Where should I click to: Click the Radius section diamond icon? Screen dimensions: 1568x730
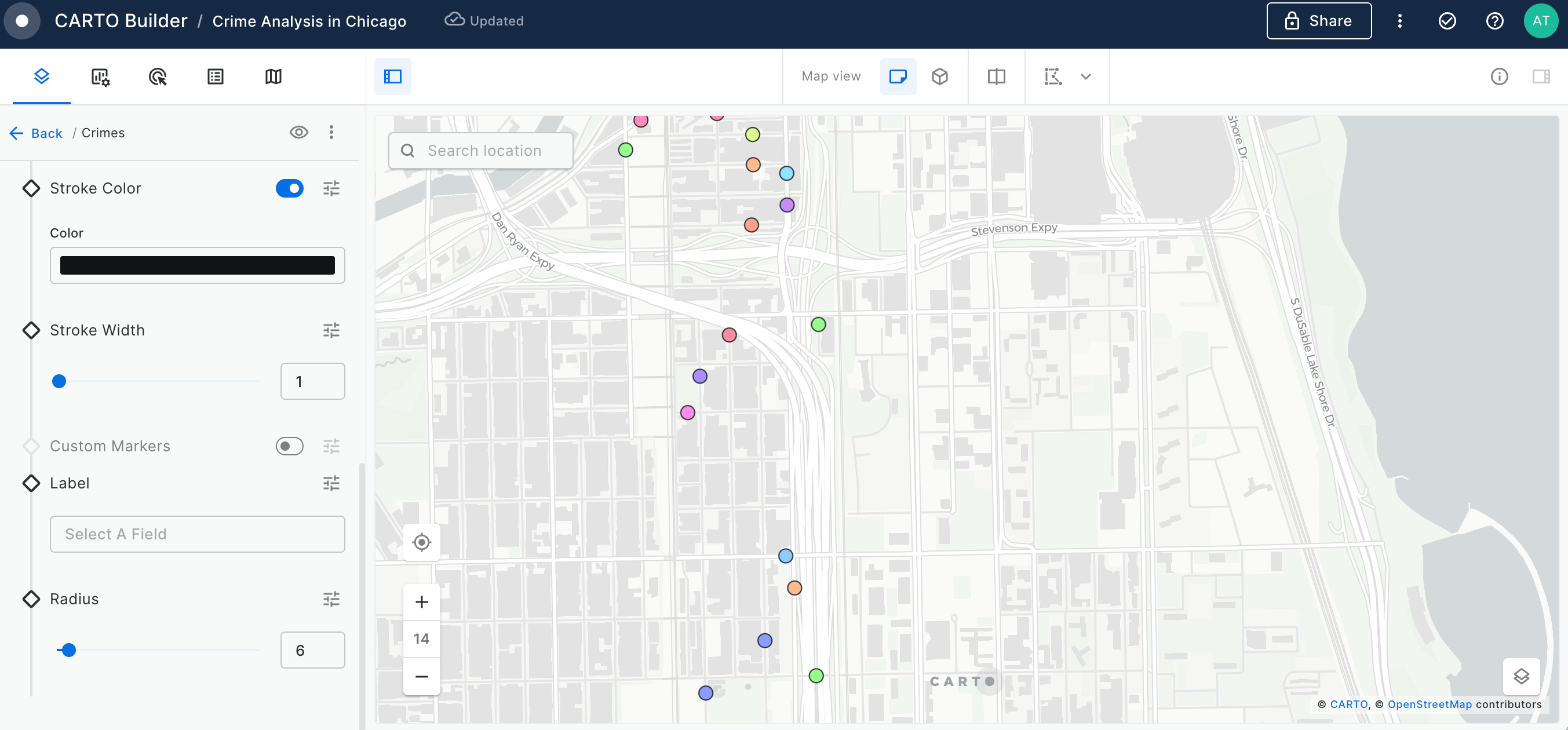point(31,599)
